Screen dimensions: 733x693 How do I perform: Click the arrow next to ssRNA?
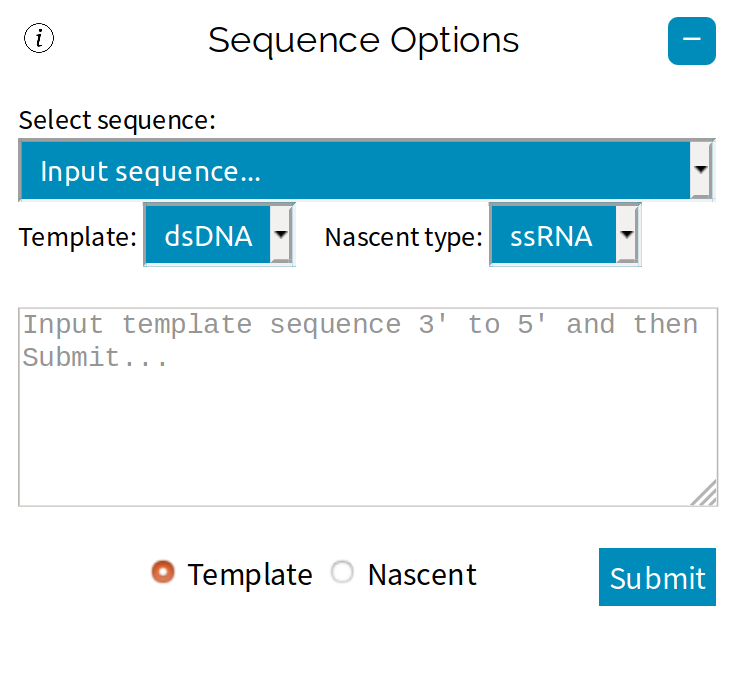pyautogui.click(x=627, y=237)
